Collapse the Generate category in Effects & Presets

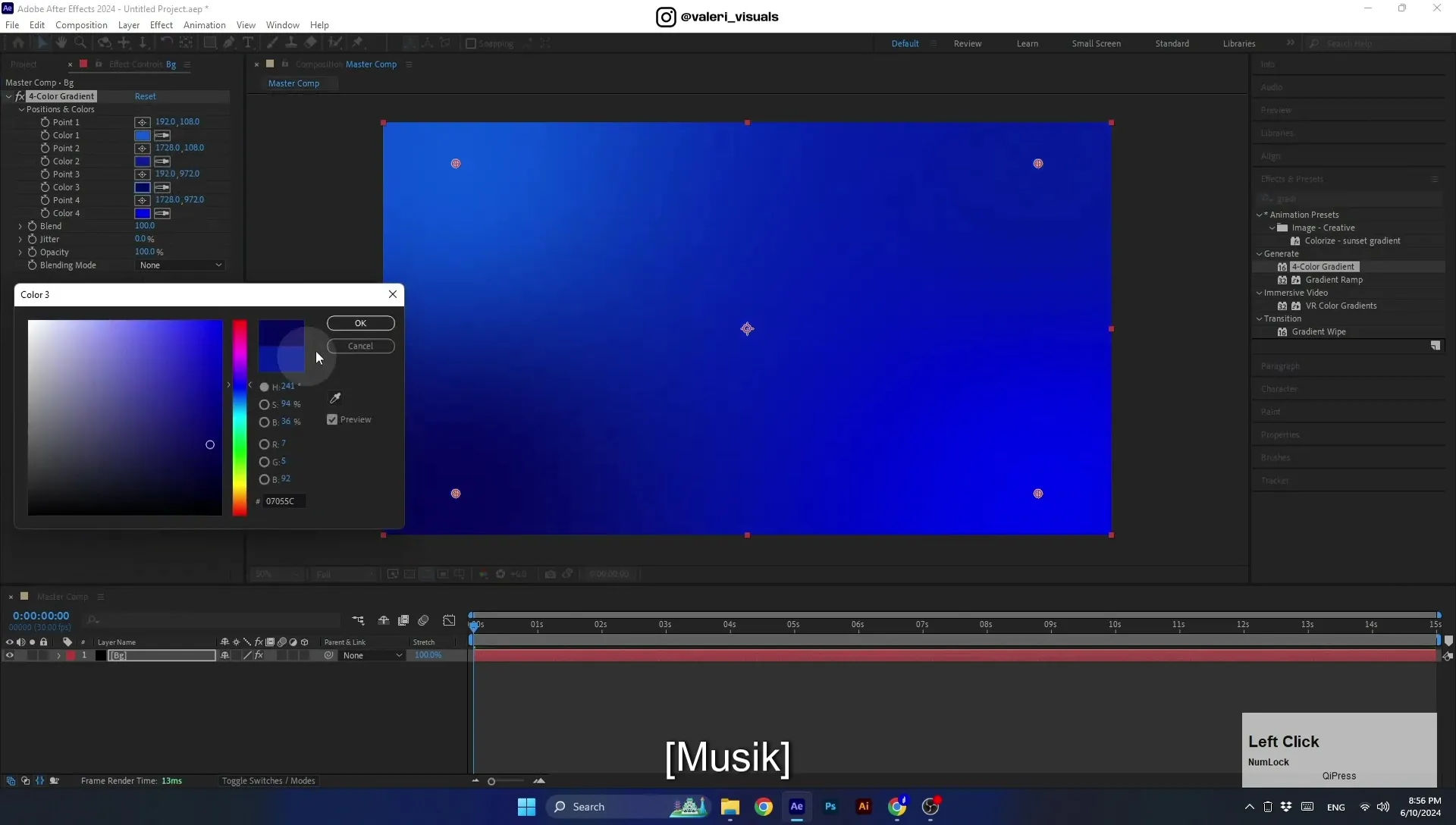(1260, 254)
